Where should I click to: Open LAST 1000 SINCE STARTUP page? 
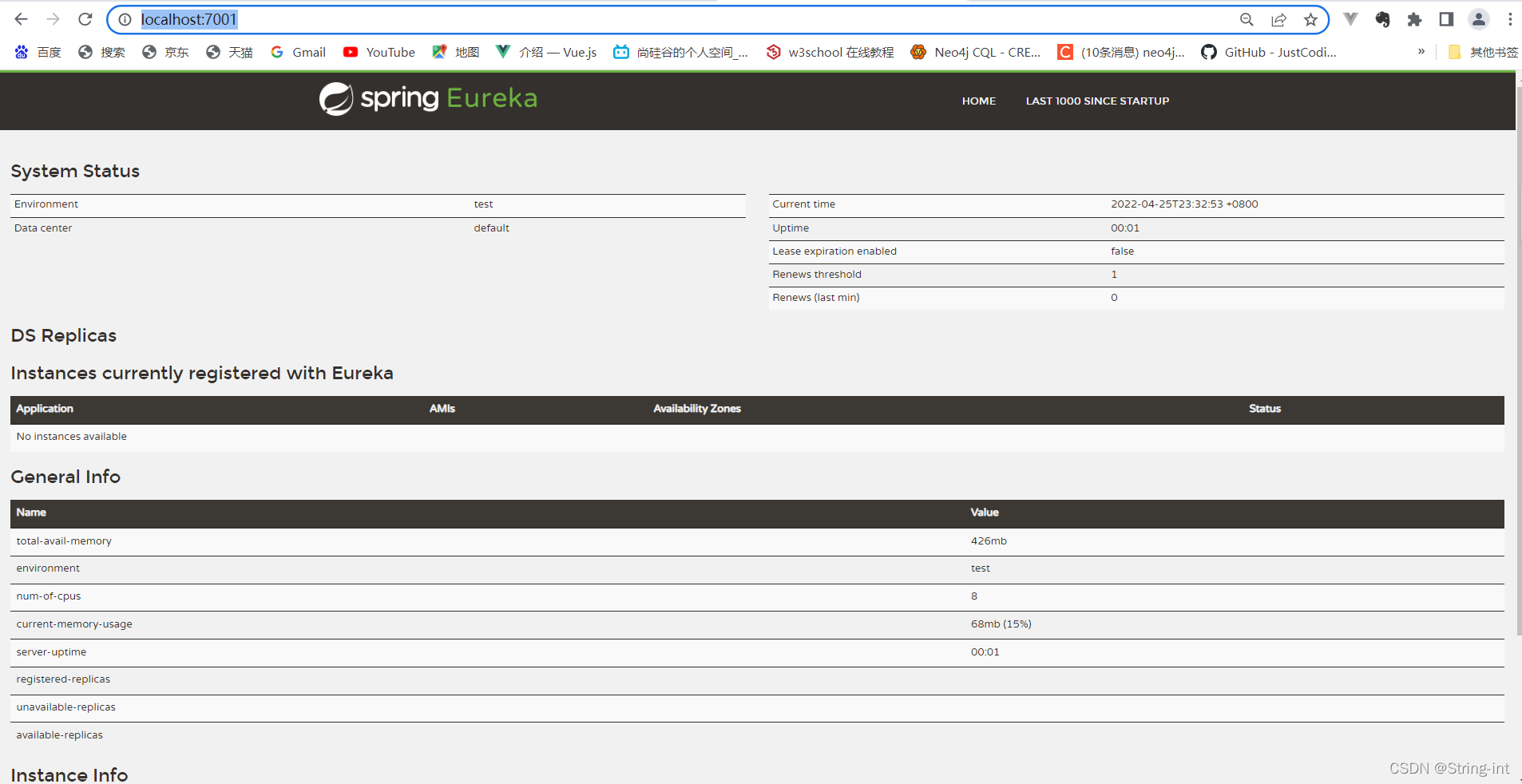[x=1097, y=101]
